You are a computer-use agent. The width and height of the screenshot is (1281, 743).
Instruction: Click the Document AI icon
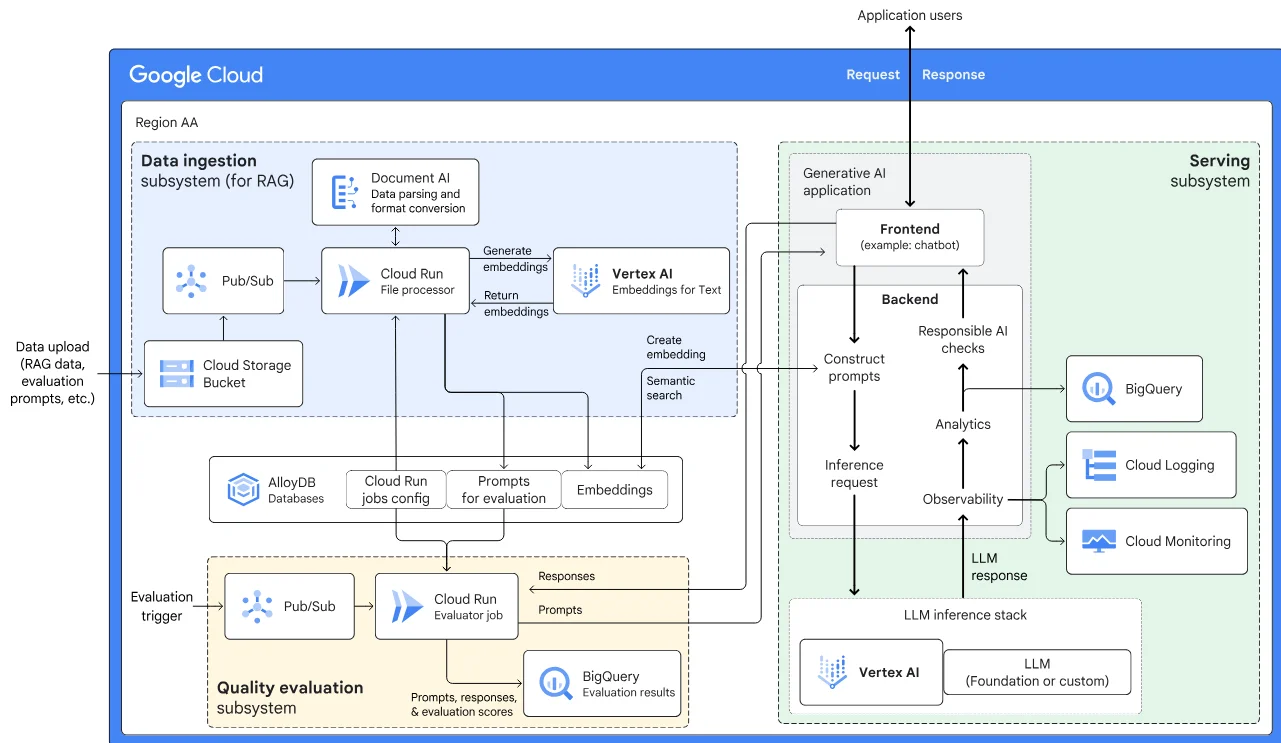[345, 192]
